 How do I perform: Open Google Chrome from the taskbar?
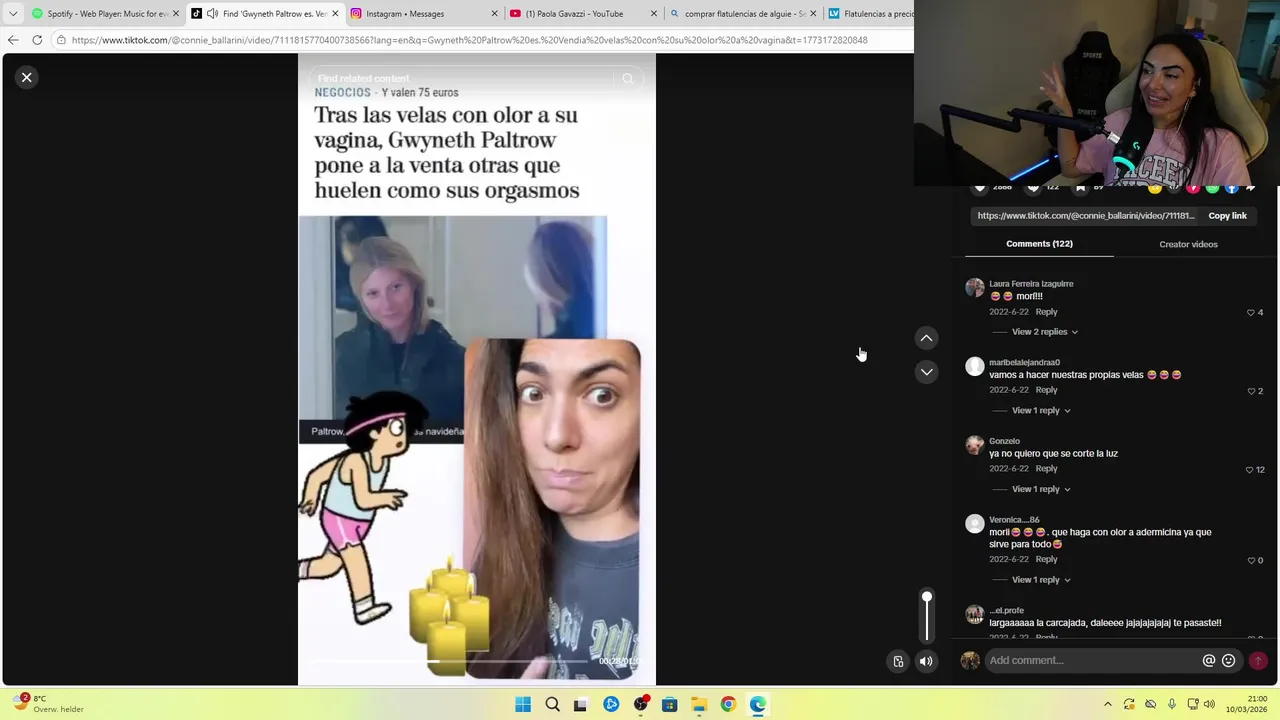pyautogui.click(x=728, y=704)
